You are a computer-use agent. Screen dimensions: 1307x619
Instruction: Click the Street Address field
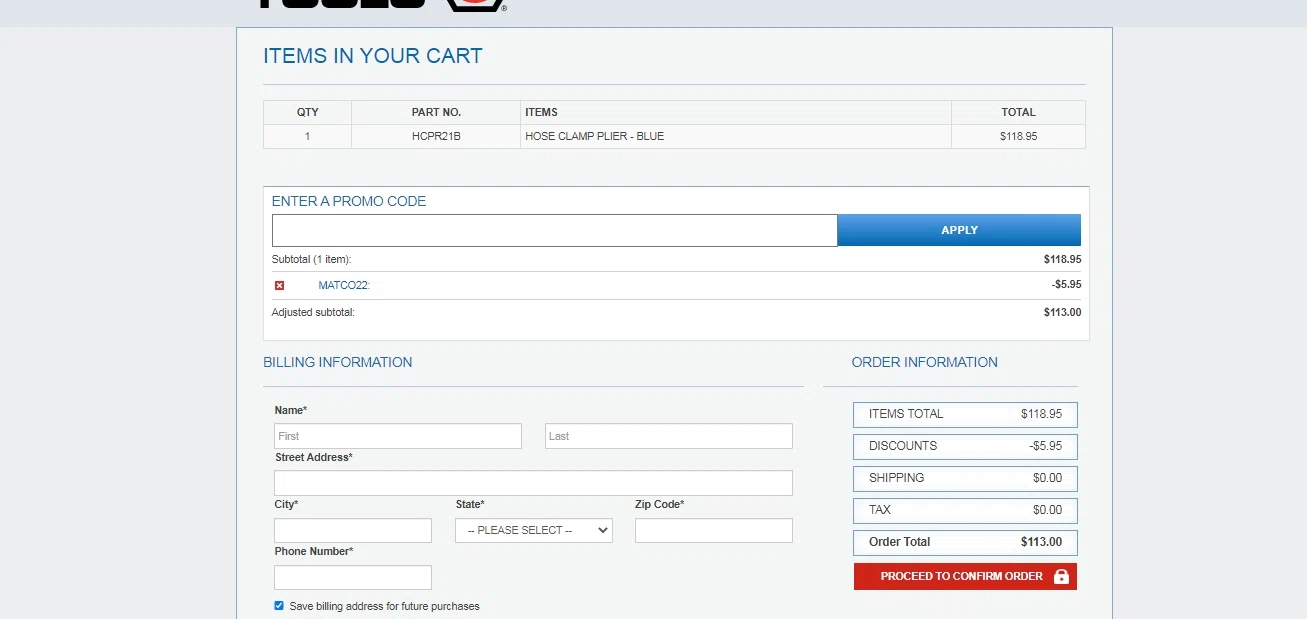533,483
